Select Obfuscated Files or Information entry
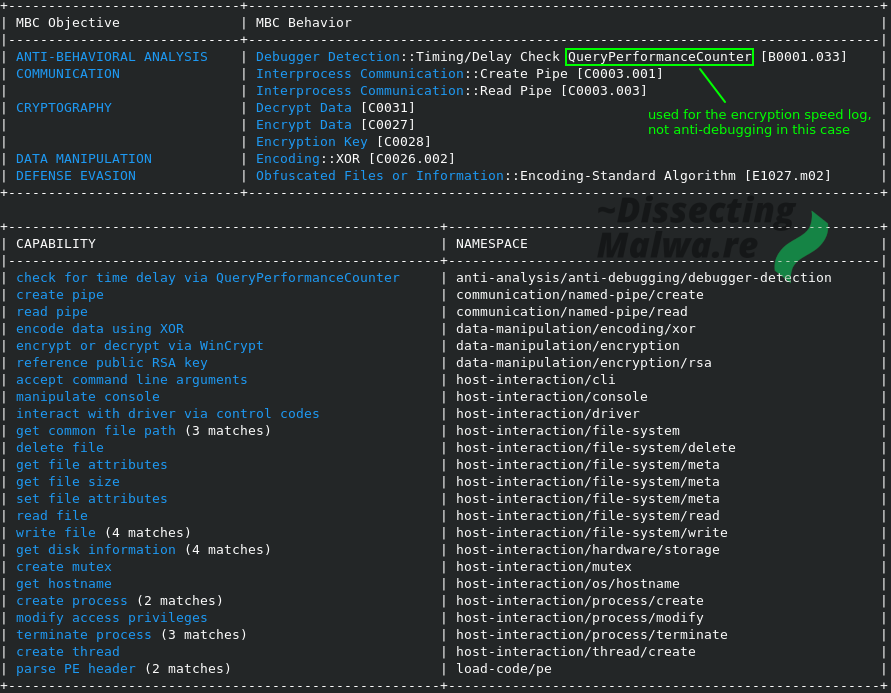 pyautogui.click(x=380, y=176)
